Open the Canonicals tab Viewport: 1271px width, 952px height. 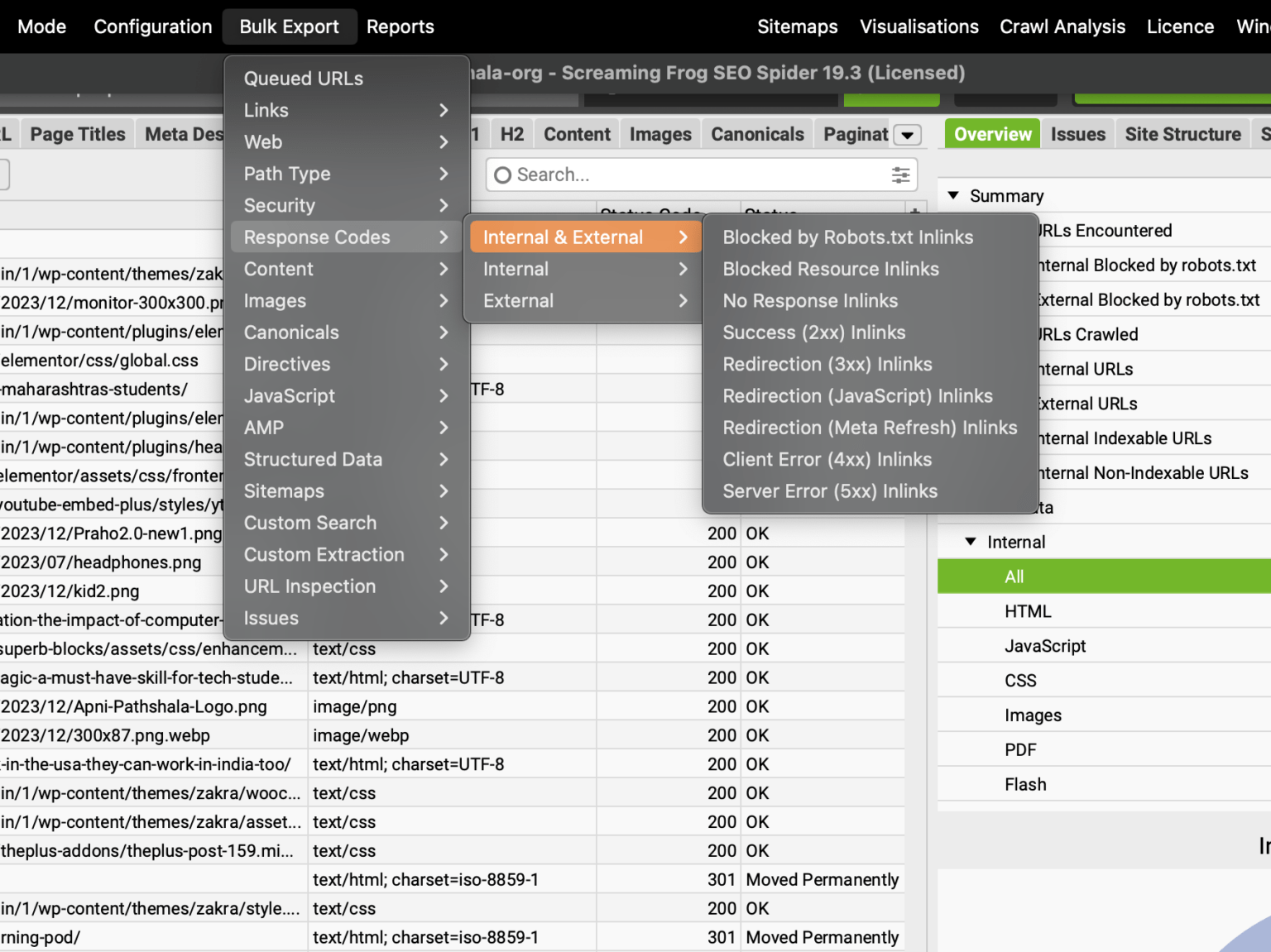[757, 134]
